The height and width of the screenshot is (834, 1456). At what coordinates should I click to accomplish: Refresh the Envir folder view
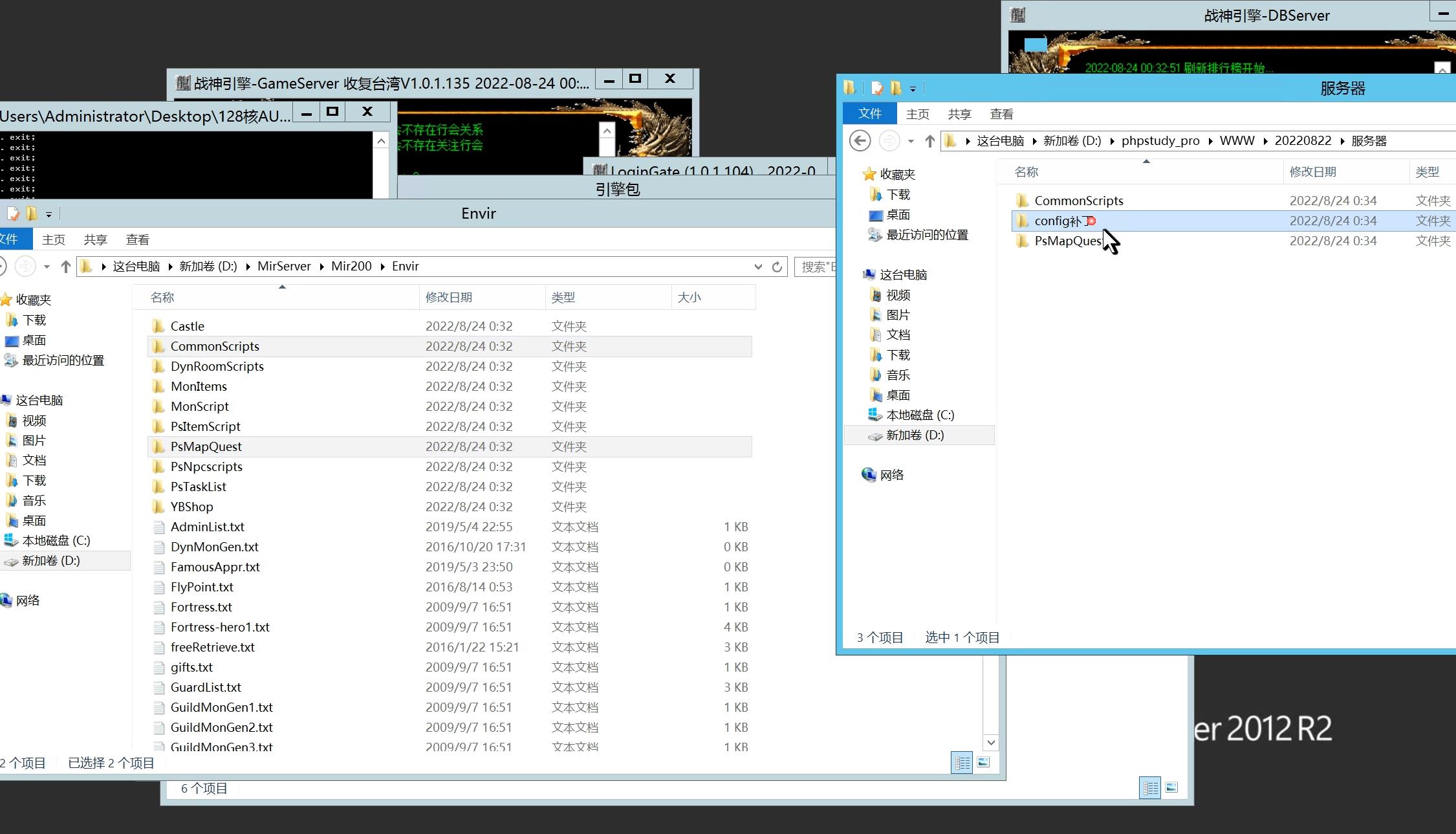coord(777,267)
